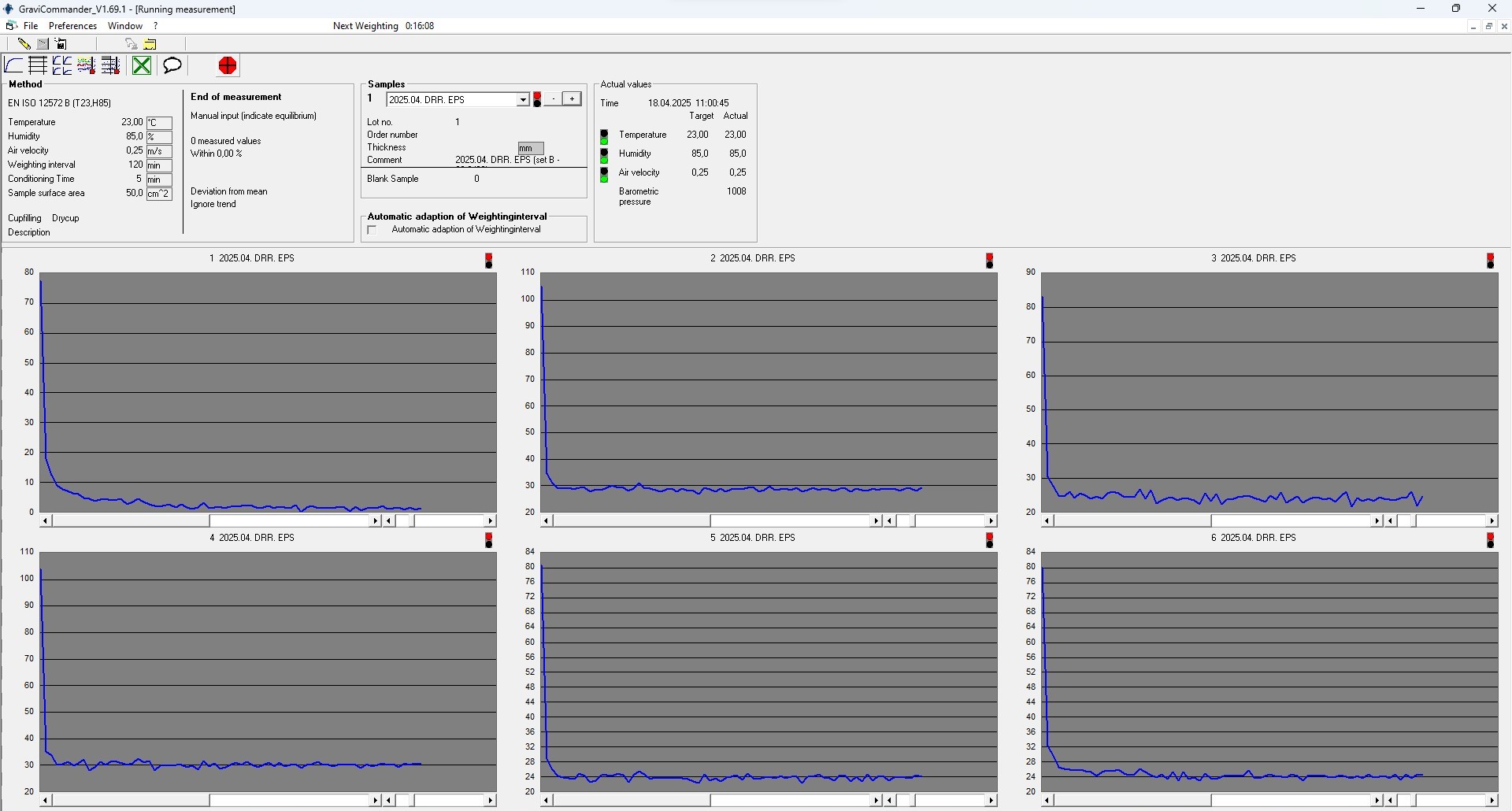Click the yellow pencil edit icon

(24, 44)
